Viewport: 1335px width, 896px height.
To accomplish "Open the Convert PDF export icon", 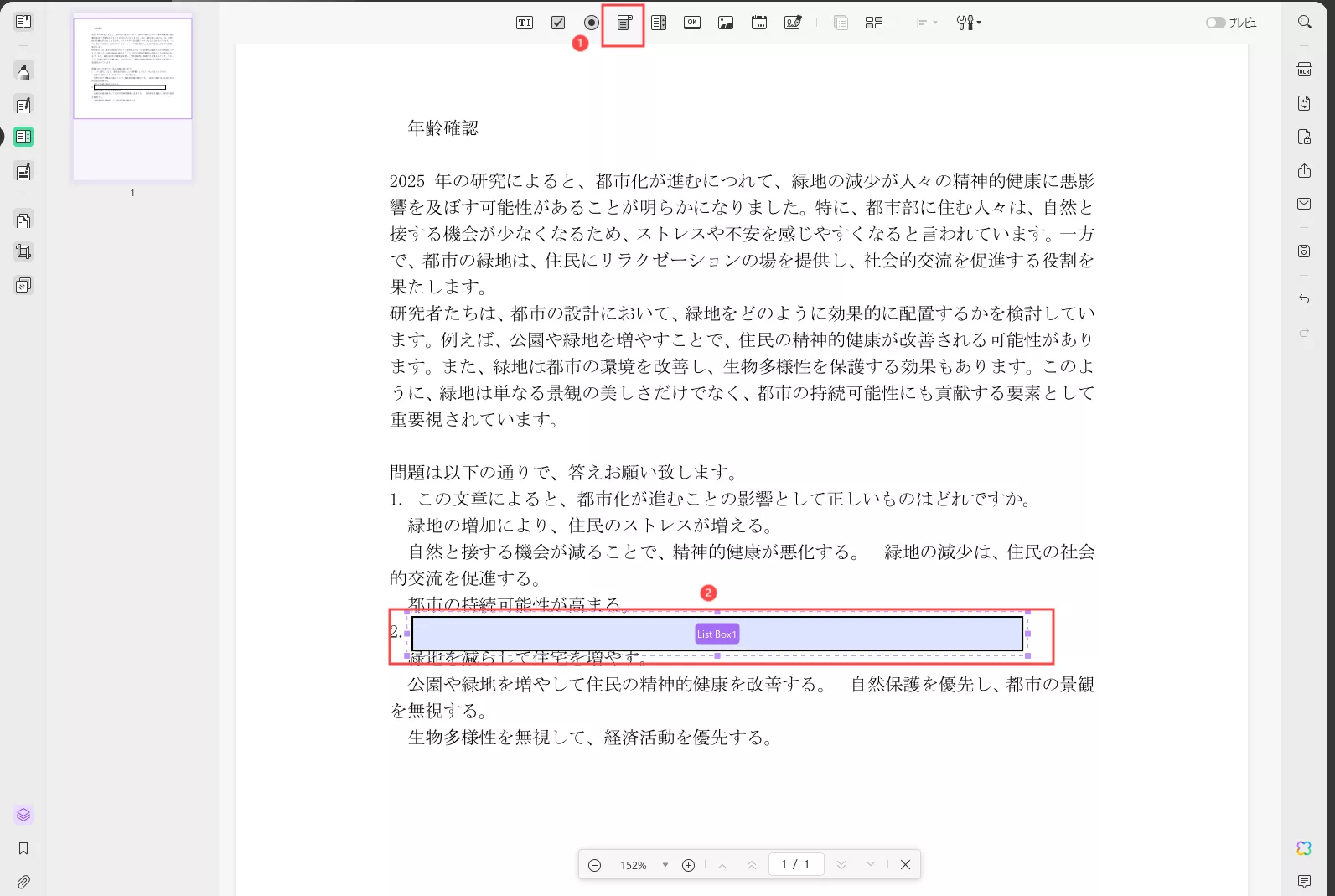I will coord(1304,103).
